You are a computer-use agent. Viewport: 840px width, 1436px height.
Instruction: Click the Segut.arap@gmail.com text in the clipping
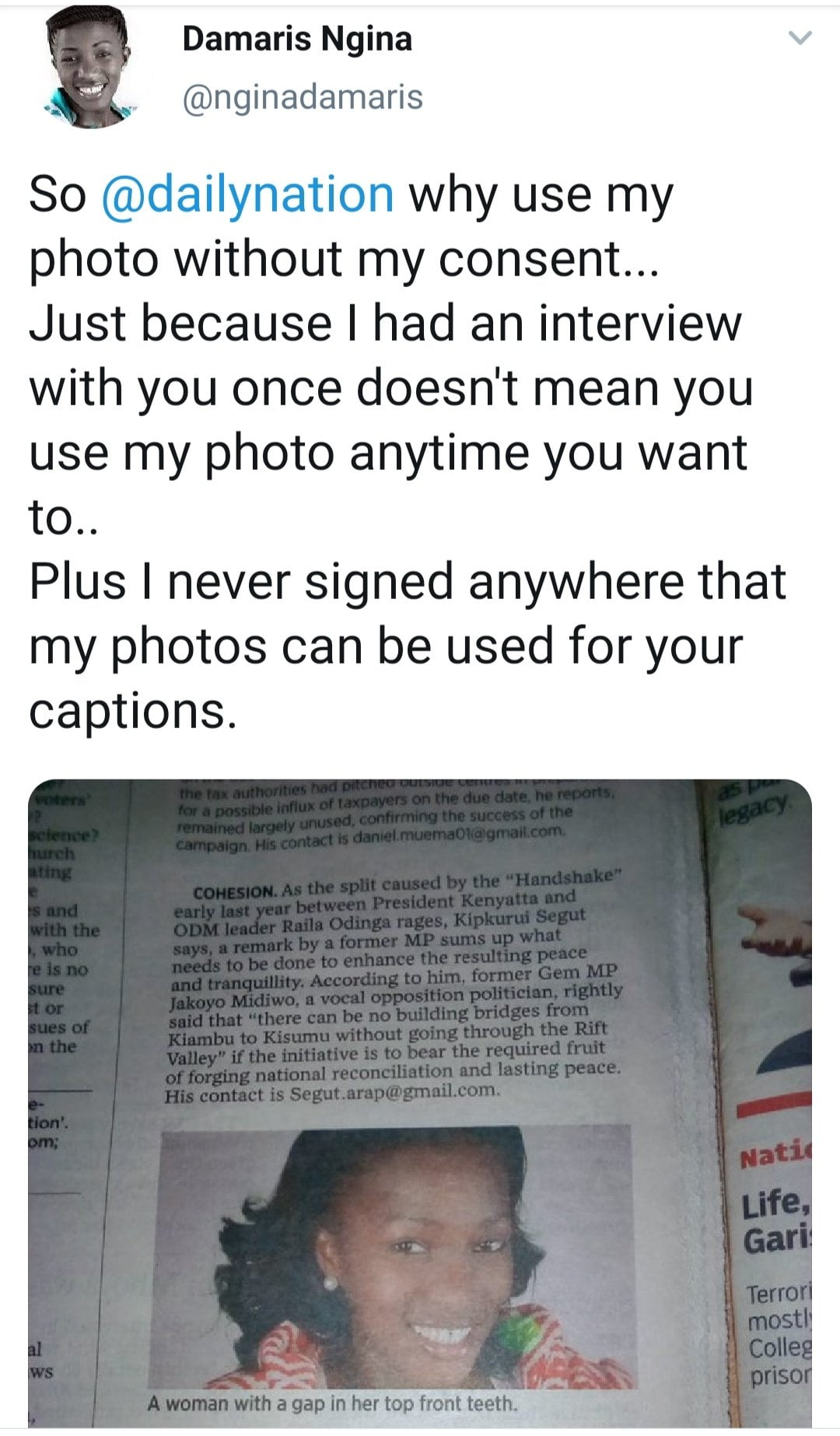394,1091
